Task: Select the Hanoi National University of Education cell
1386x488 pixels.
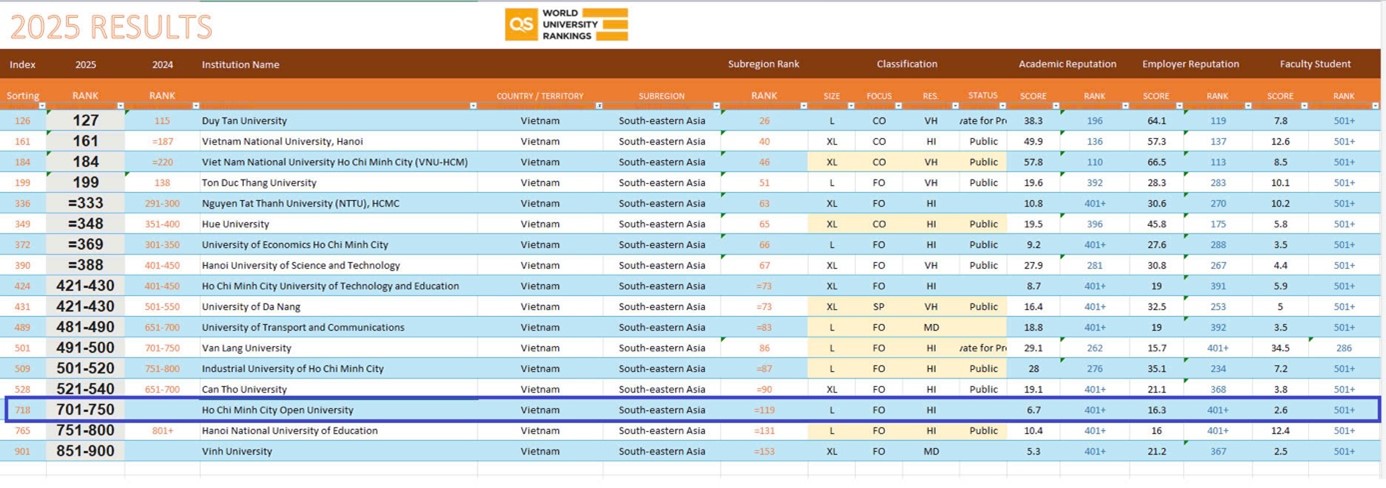Action: click(x=337, y=430)
